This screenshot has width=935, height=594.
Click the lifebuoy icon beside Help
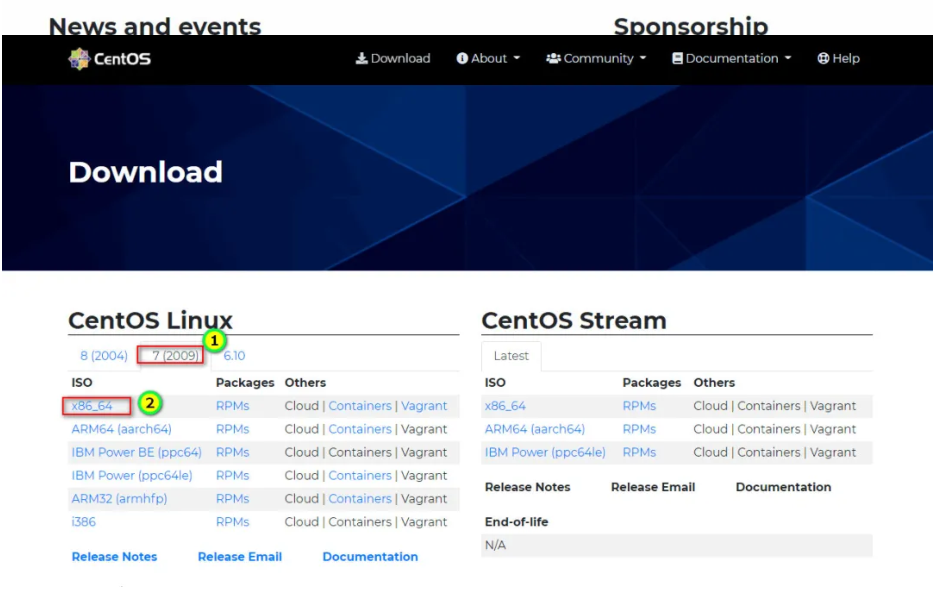[x=823, y=58]
